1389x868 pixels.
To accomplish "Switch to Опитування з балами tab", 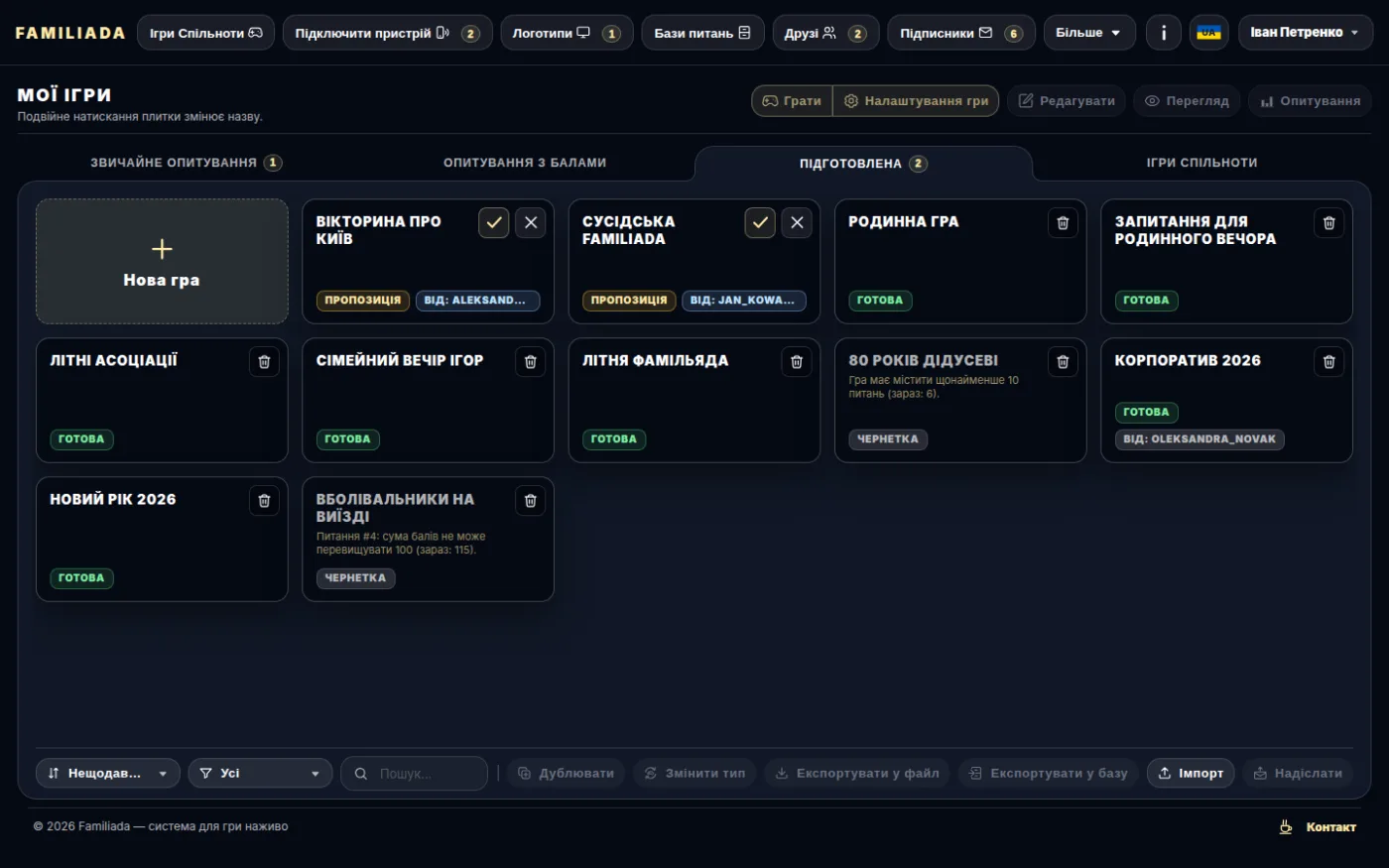I will point(525,163).
